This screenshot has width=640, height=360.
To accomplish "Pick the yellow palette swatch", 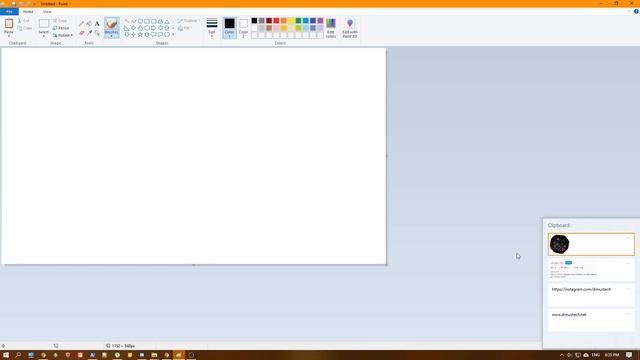I will pyautogui.click(x=291, y=21).
